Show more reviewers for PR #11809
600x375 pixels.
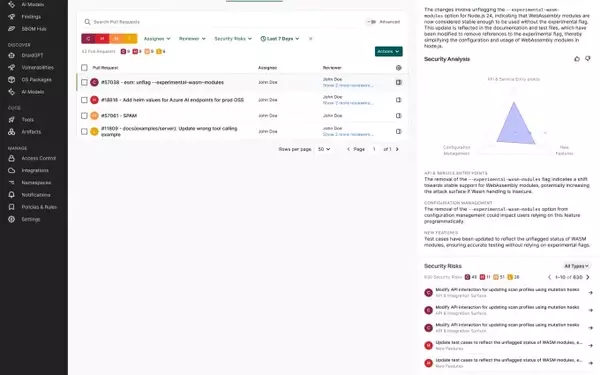click(x=348, y=134)
